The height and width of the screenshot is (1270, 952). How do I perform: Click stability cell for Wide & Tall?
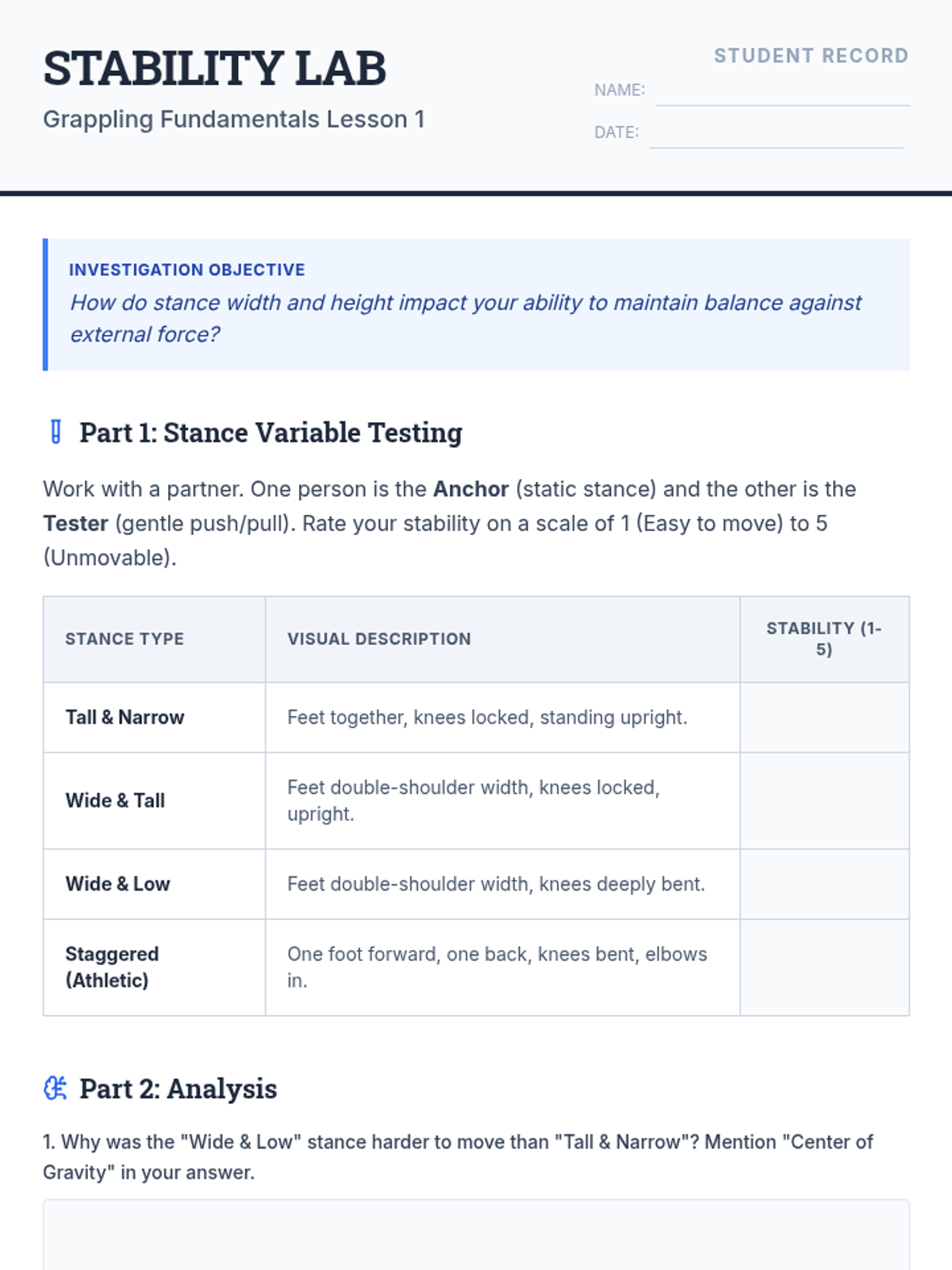[x=824, y=801]
